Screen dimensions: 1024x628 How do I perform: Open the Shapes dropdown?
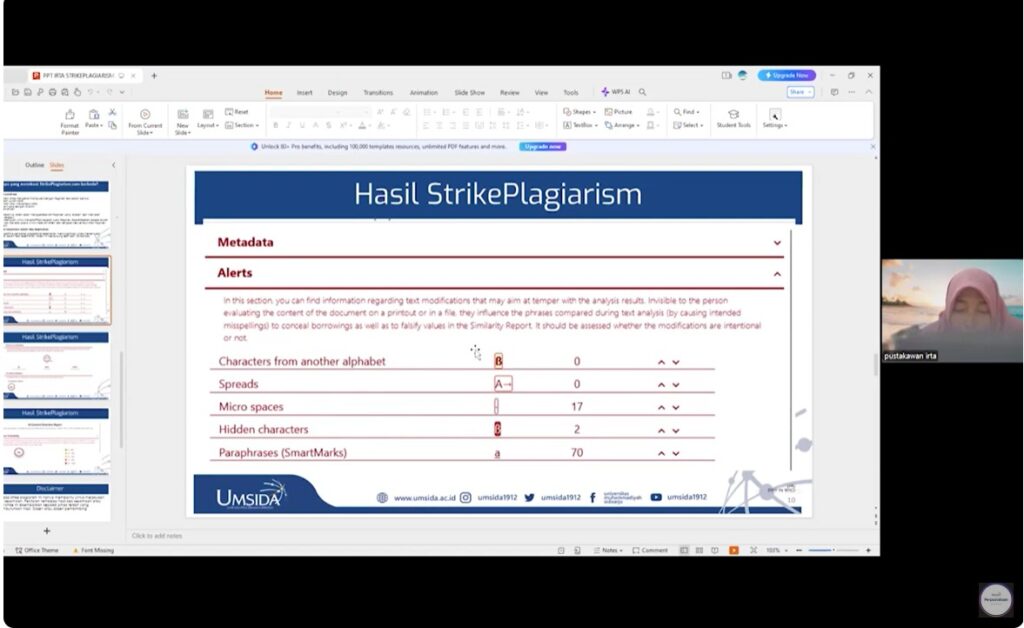(579, 112)
